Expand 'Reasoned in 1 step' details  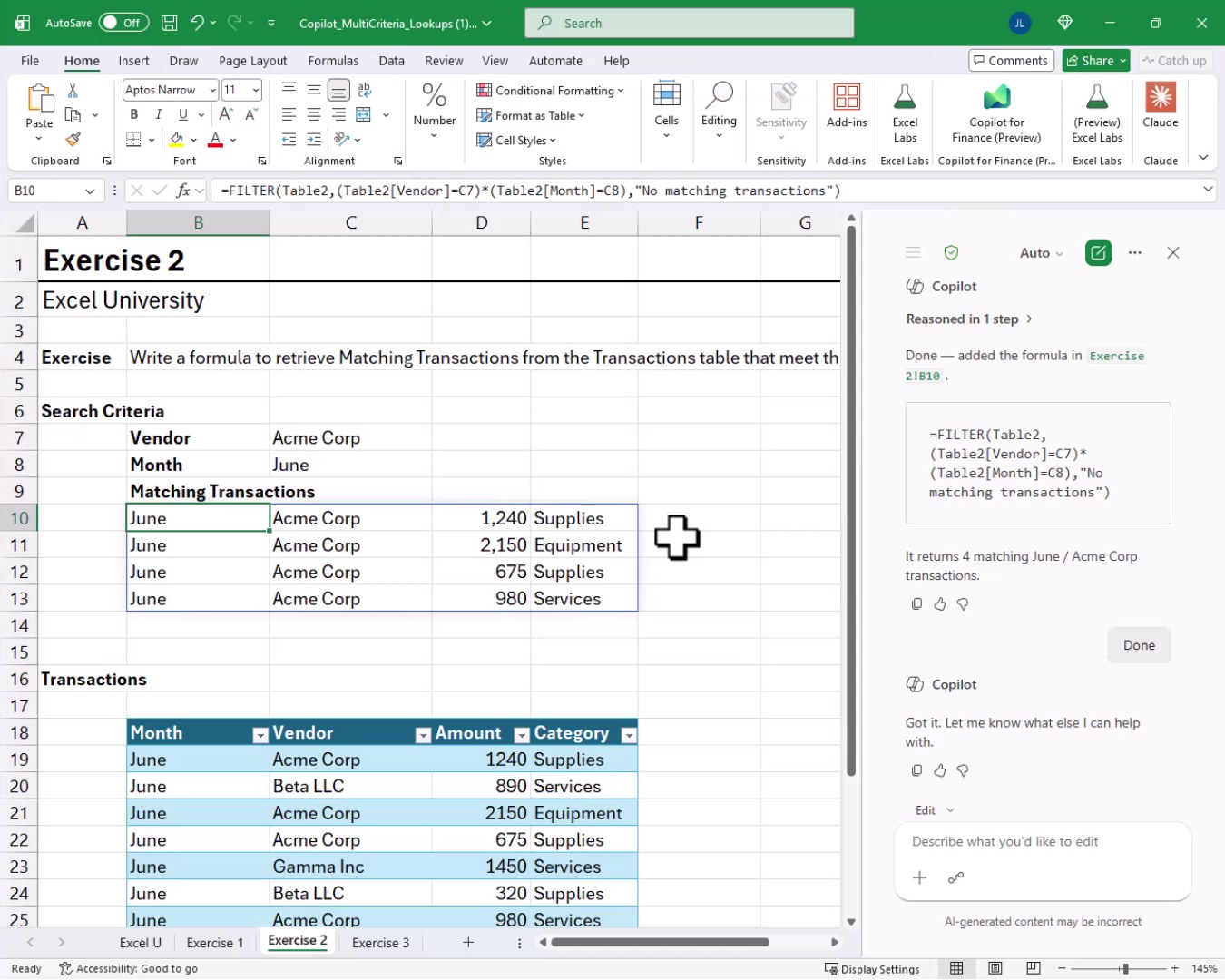tap(969, 319)
